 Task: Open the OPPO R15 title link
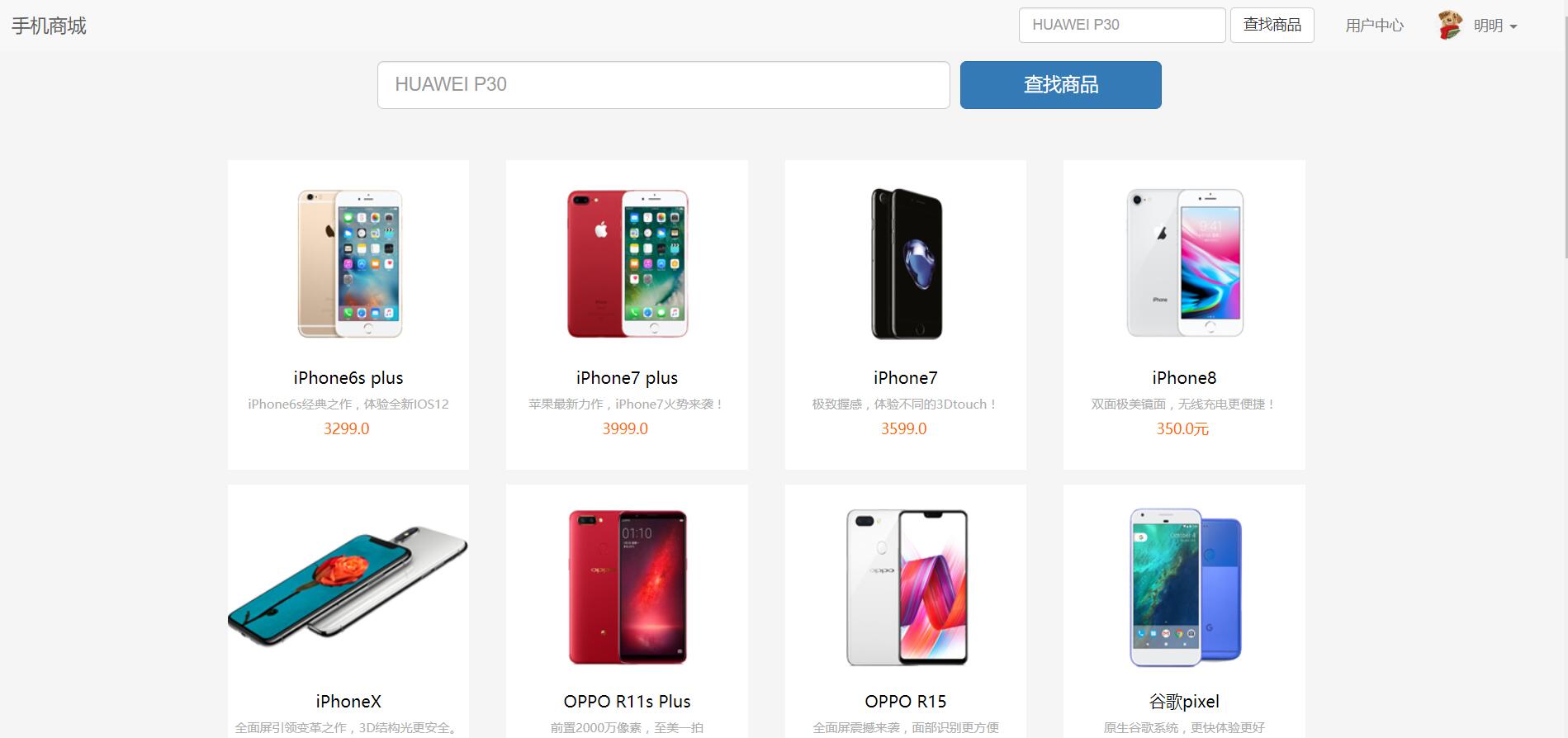pos(906,701)
